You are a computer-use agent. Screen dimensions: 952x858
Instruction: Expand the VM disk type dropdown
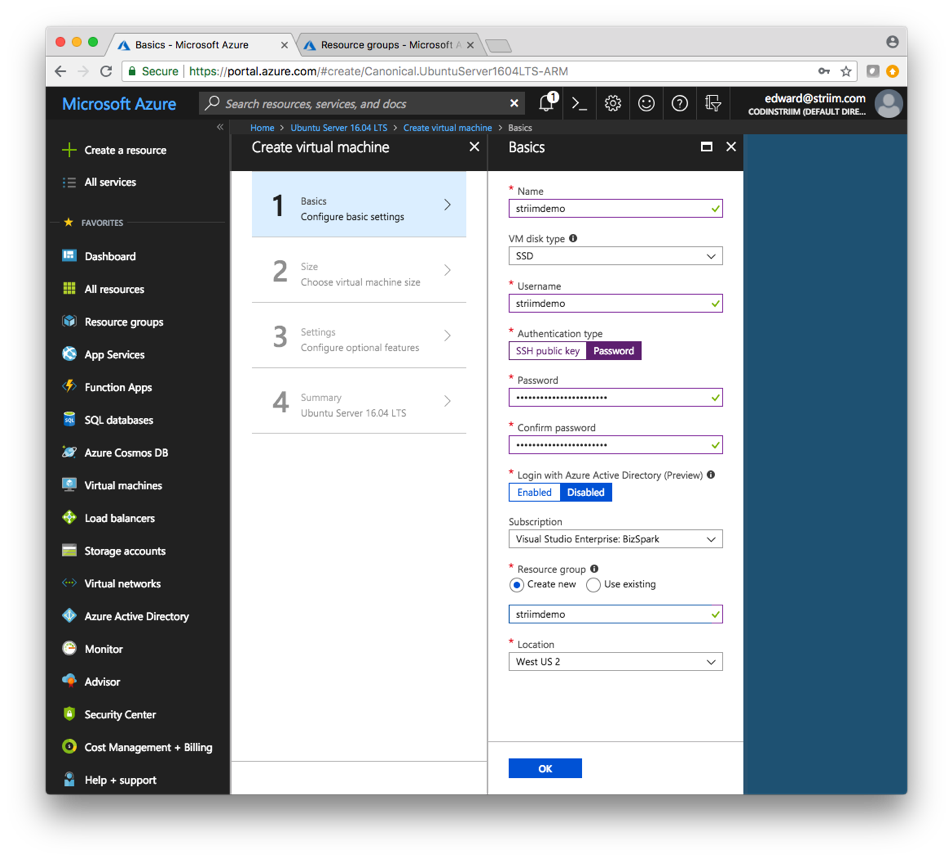[614, 256]
